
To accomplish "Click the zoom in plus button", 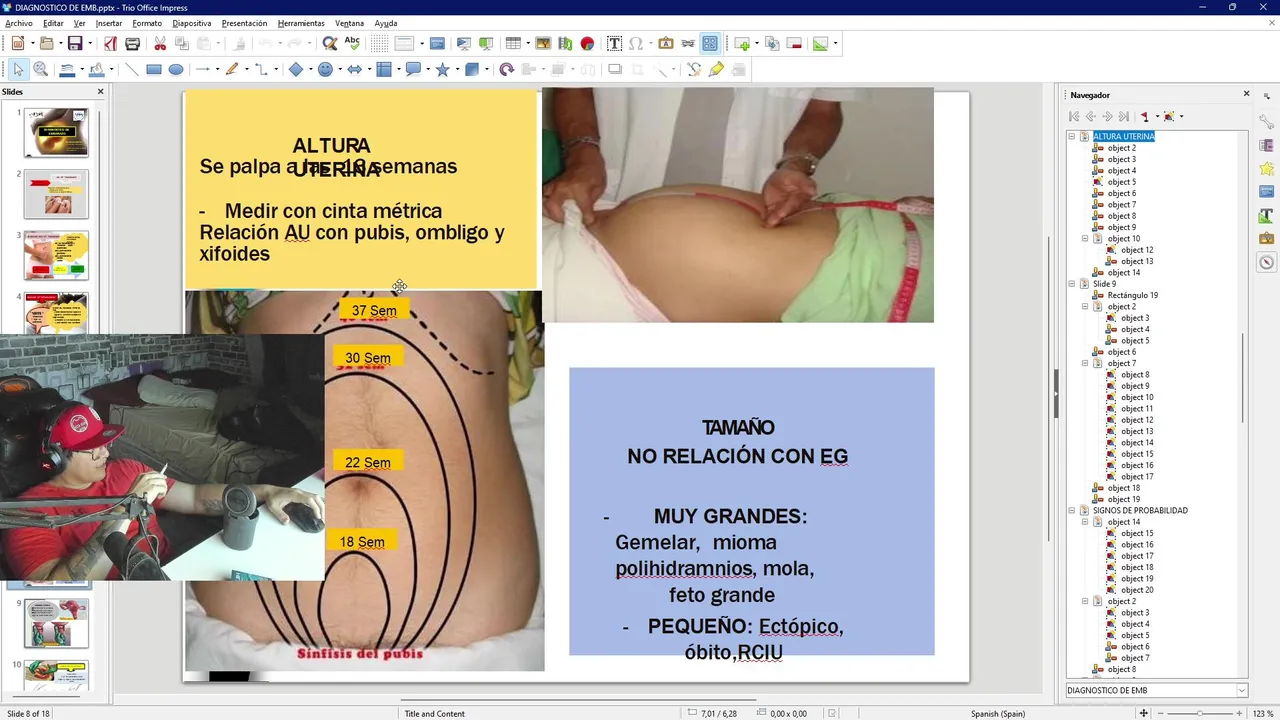I will 1238,713.
